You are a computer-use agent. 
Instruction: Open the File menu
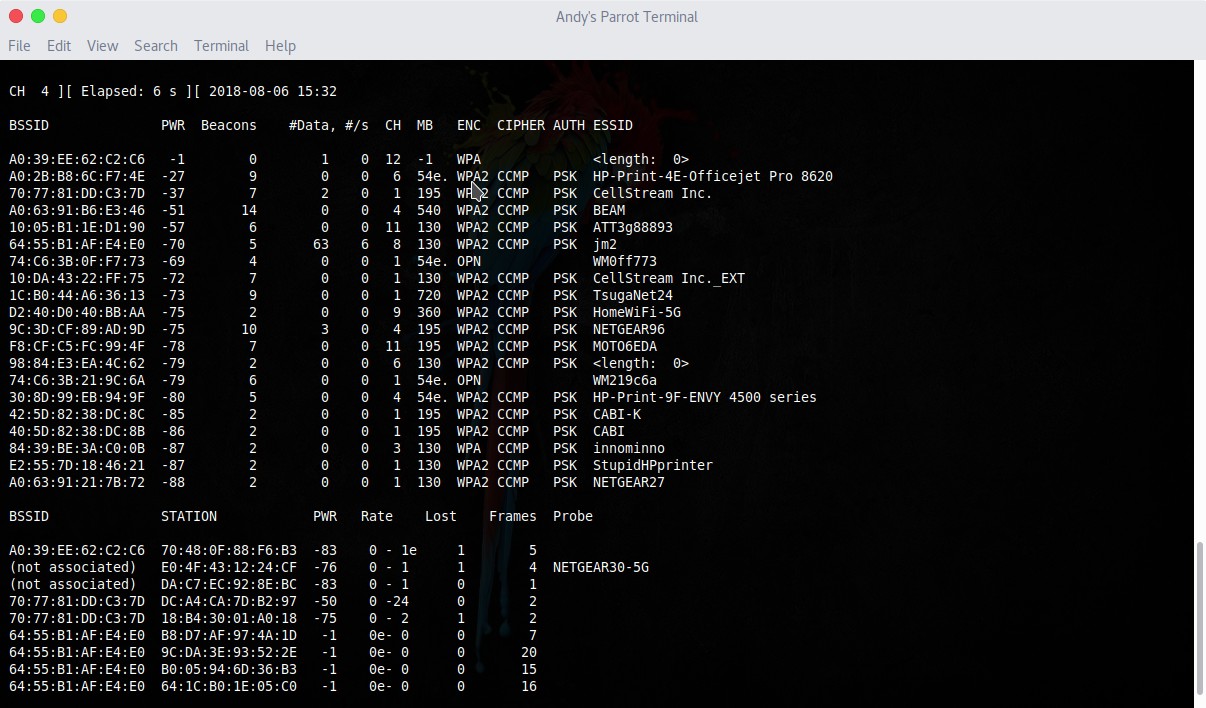pos(19,45)
